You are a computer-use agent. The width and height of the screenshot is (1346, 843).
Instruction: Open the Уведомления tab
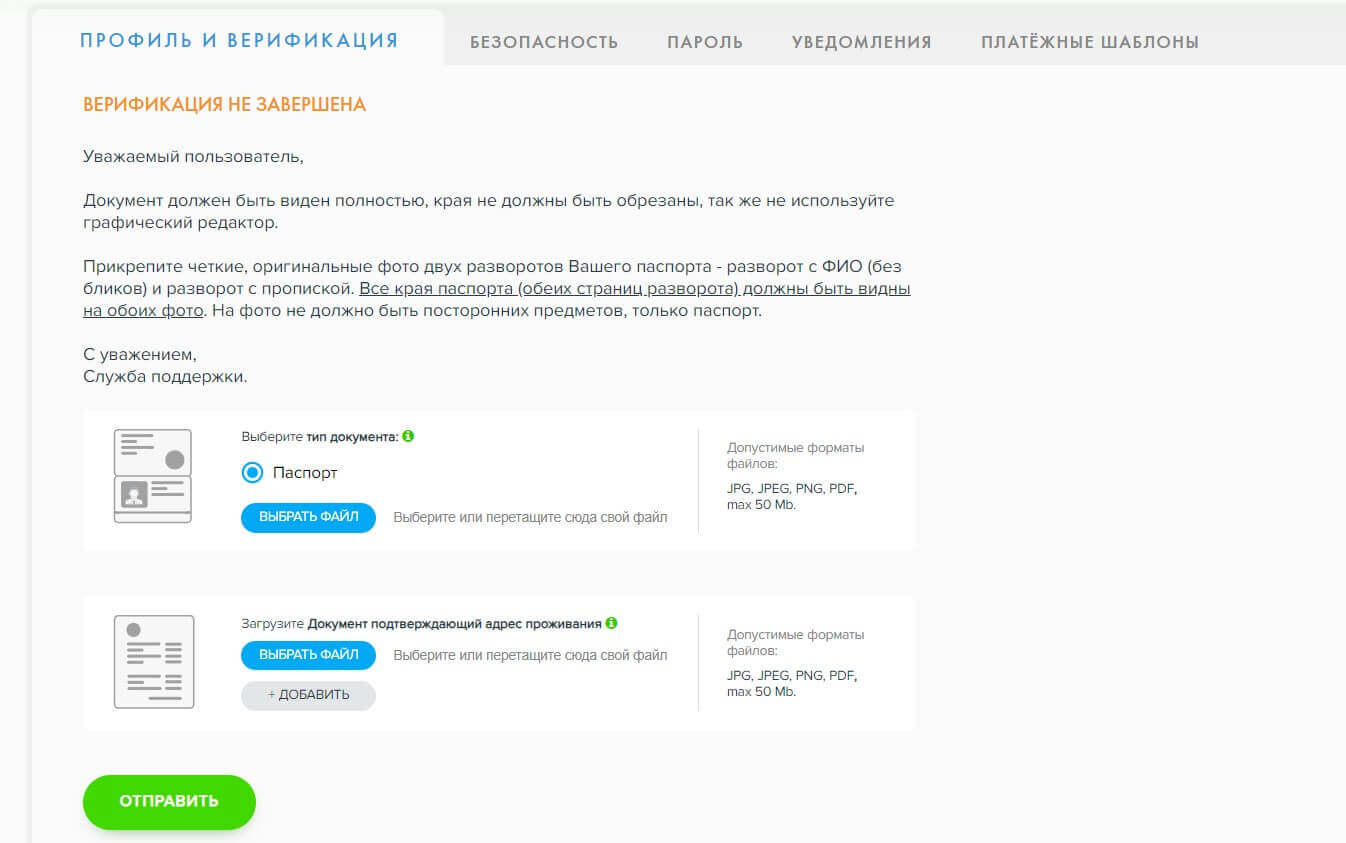861,42
